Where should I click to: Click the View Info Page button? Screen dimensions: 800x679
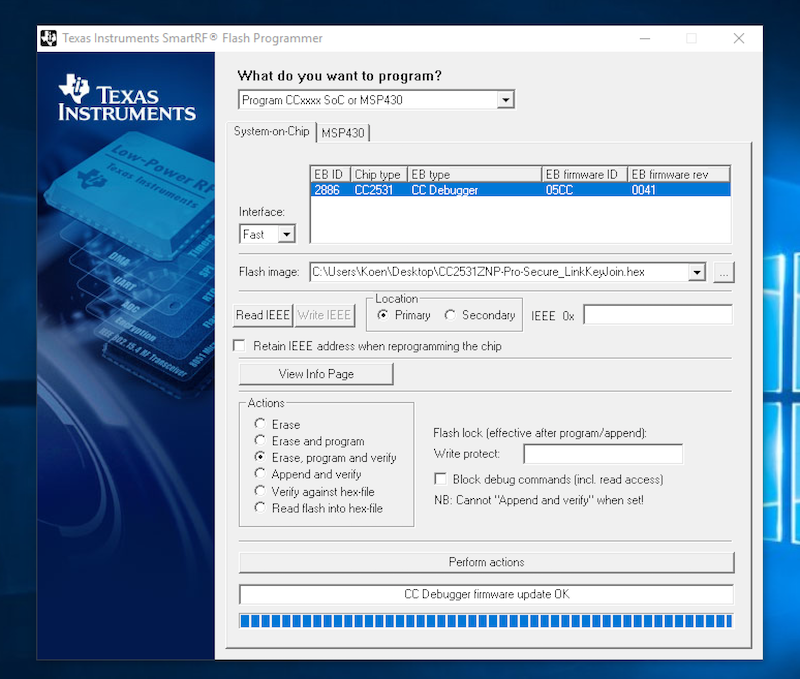pyautogui.click(x=316, y=374)
